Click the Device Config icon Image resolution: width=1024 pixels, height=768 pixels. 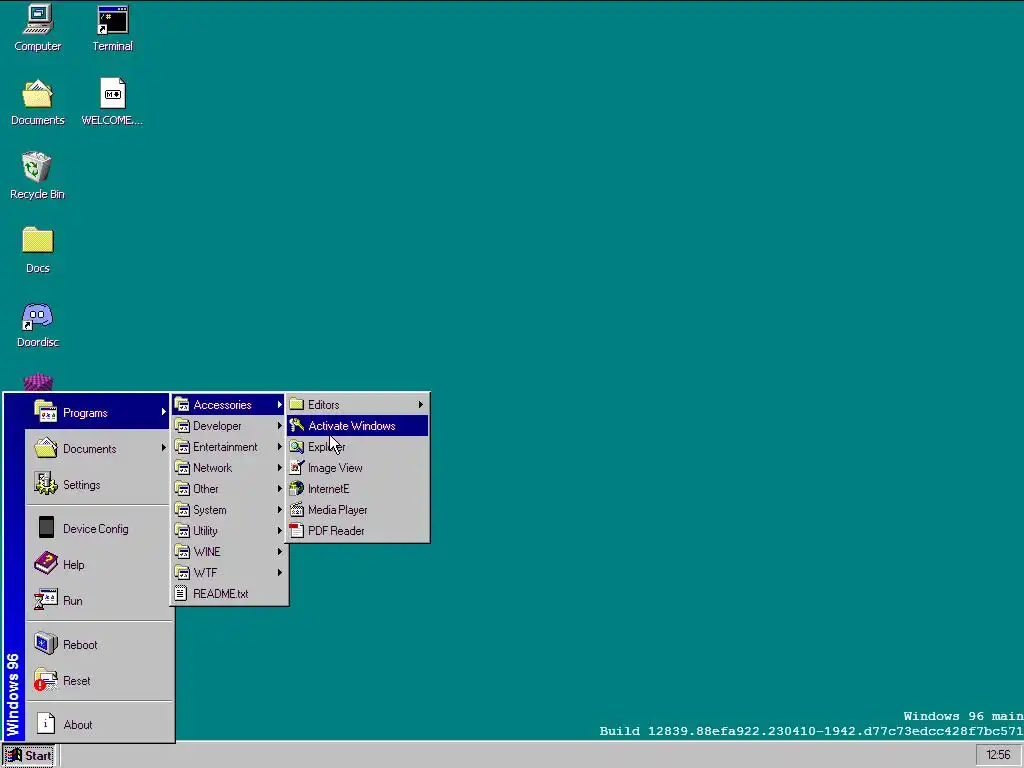tap(46, 528)
